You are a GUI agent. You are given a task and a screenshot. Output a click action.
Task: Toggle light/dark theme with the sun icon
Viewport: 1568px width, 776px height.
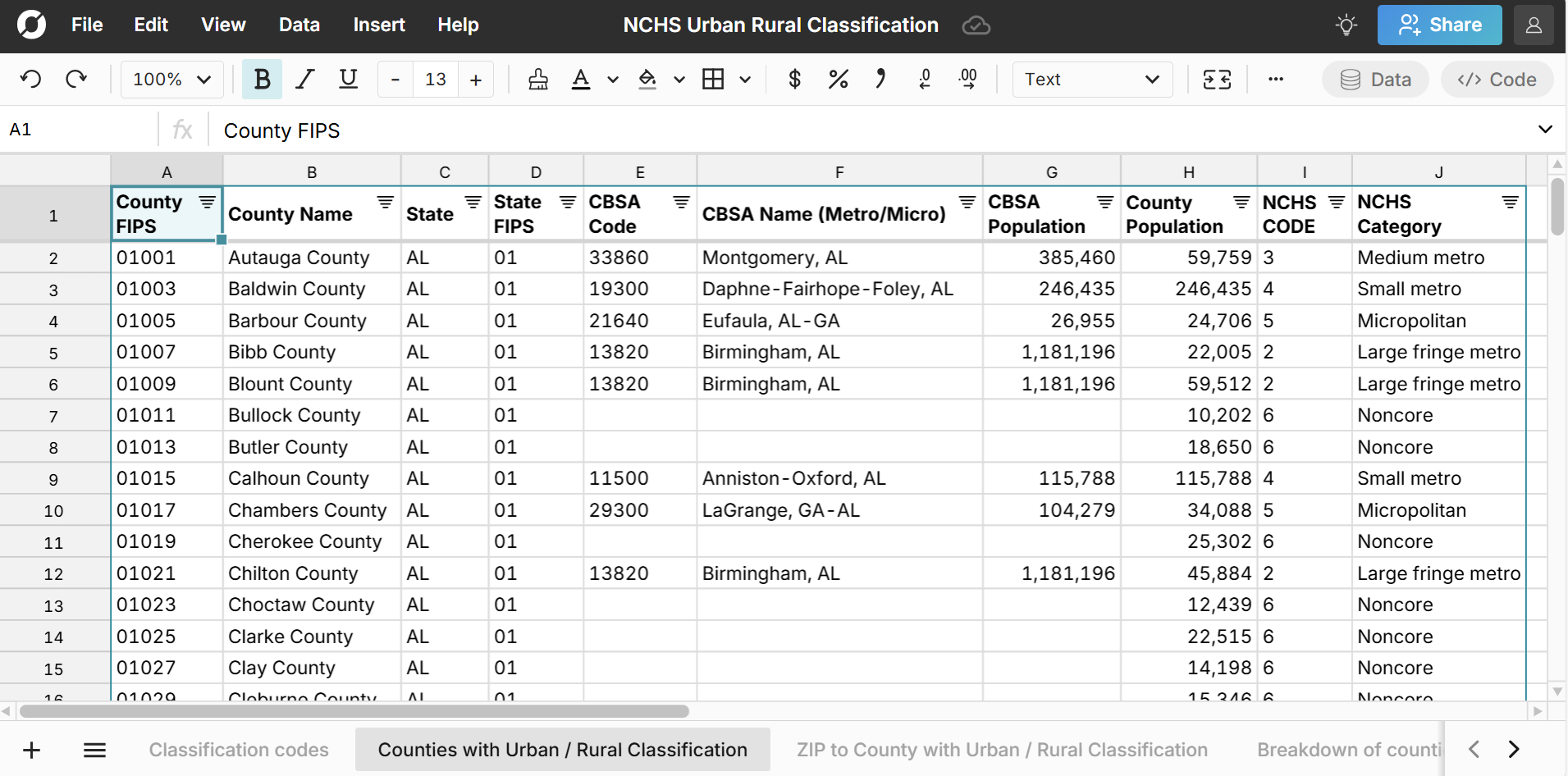tap(1346, 25)
